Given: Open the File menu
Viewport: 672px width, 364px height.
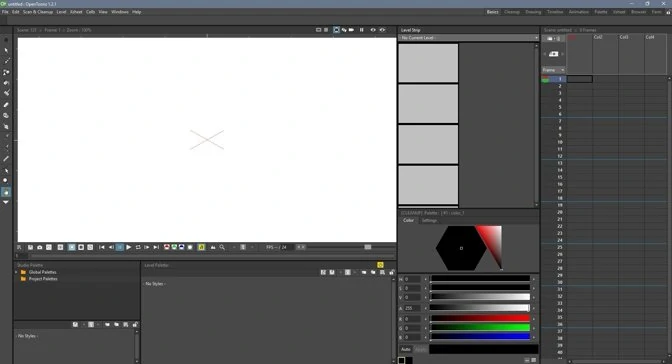Looking at the screenshot, I should [x=5, y=12].
